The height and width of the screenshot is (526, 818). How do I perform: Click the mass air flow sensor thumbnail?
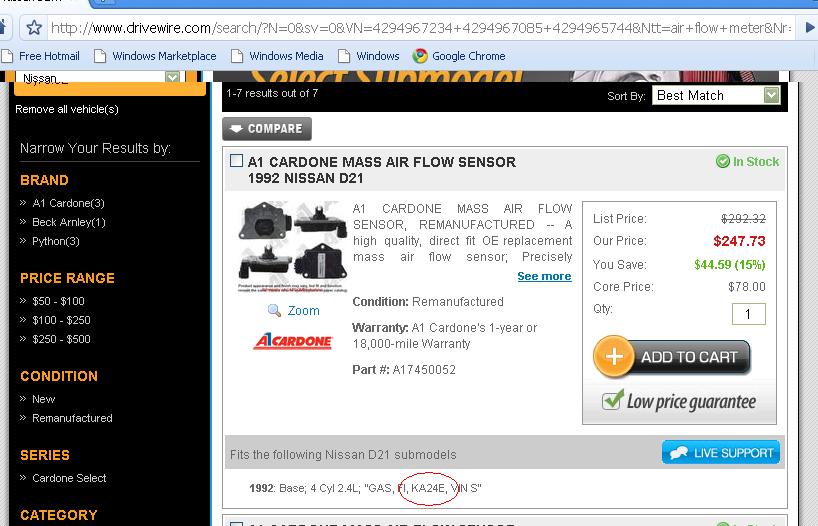pos(294,246)
